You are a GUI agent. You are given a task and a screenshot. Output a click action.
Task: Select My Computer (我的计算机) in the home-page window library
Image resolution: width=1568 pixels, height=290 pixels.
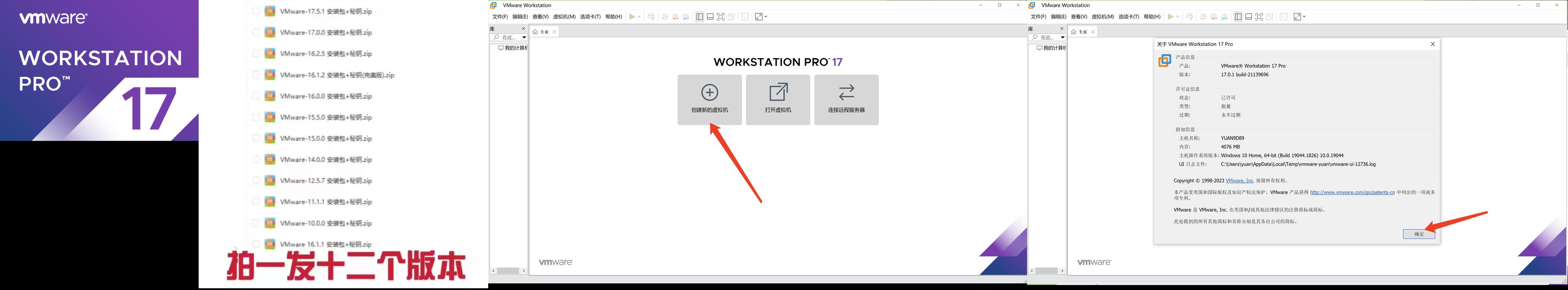(x=513, y=48)
